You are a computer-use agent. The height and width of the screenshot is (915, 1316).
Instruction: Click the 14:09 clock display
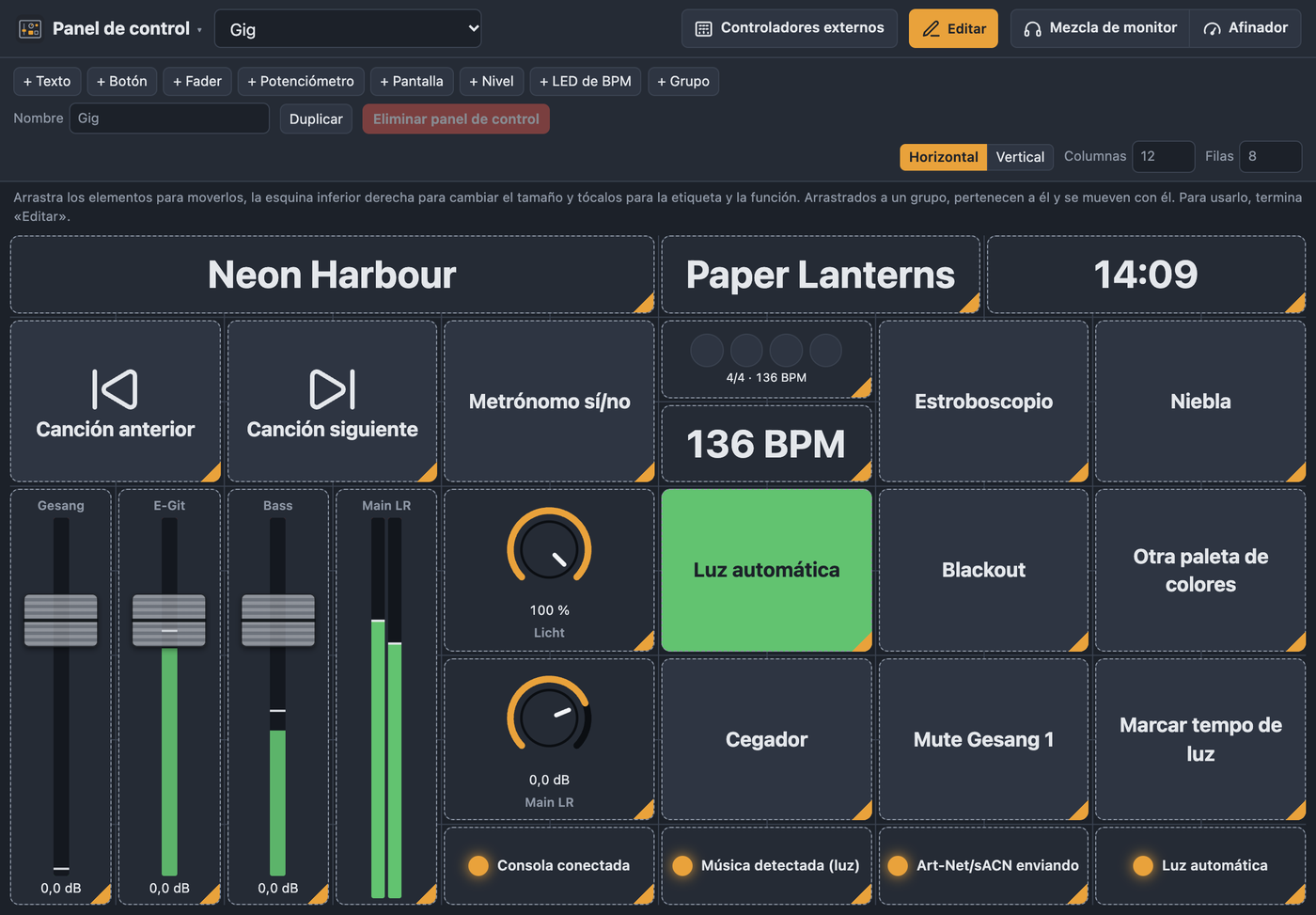[x=1146, y=275]
